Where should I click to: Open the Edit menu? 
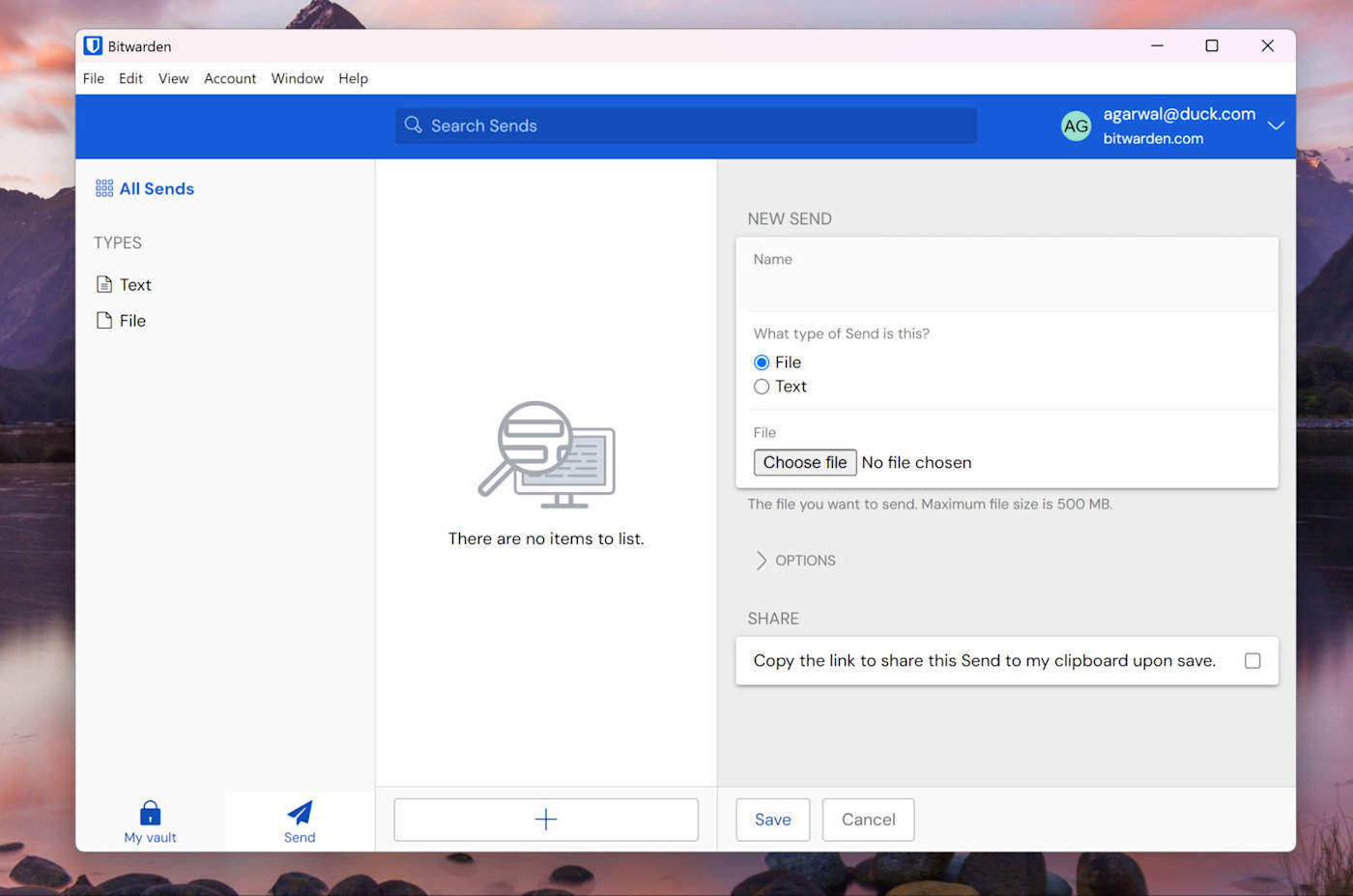click(130, 78)
